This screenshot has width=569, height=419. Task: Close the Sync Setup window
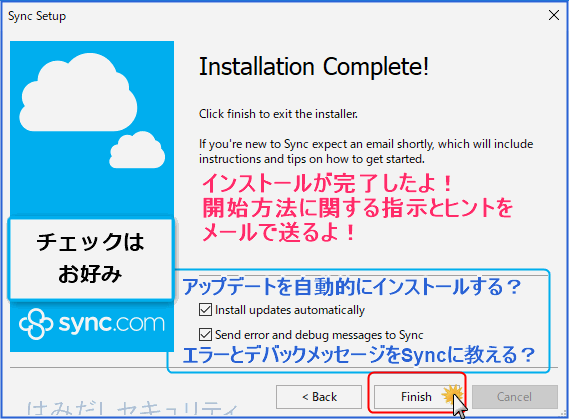pos(554,15)
